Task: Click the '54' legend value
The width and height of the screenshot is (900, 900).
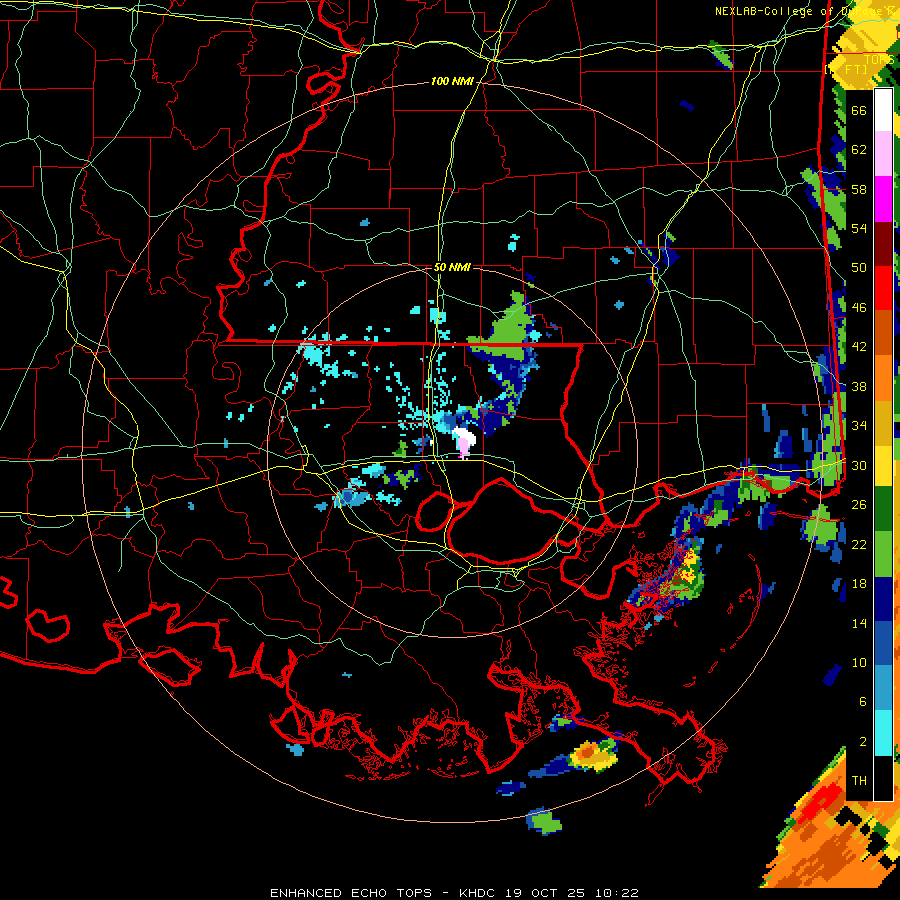Action: [859, 228]
